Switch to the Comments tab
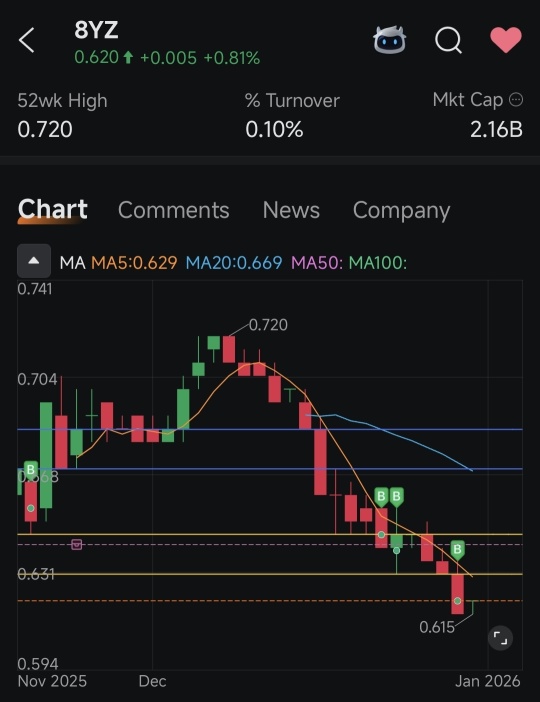 [174, 210]
